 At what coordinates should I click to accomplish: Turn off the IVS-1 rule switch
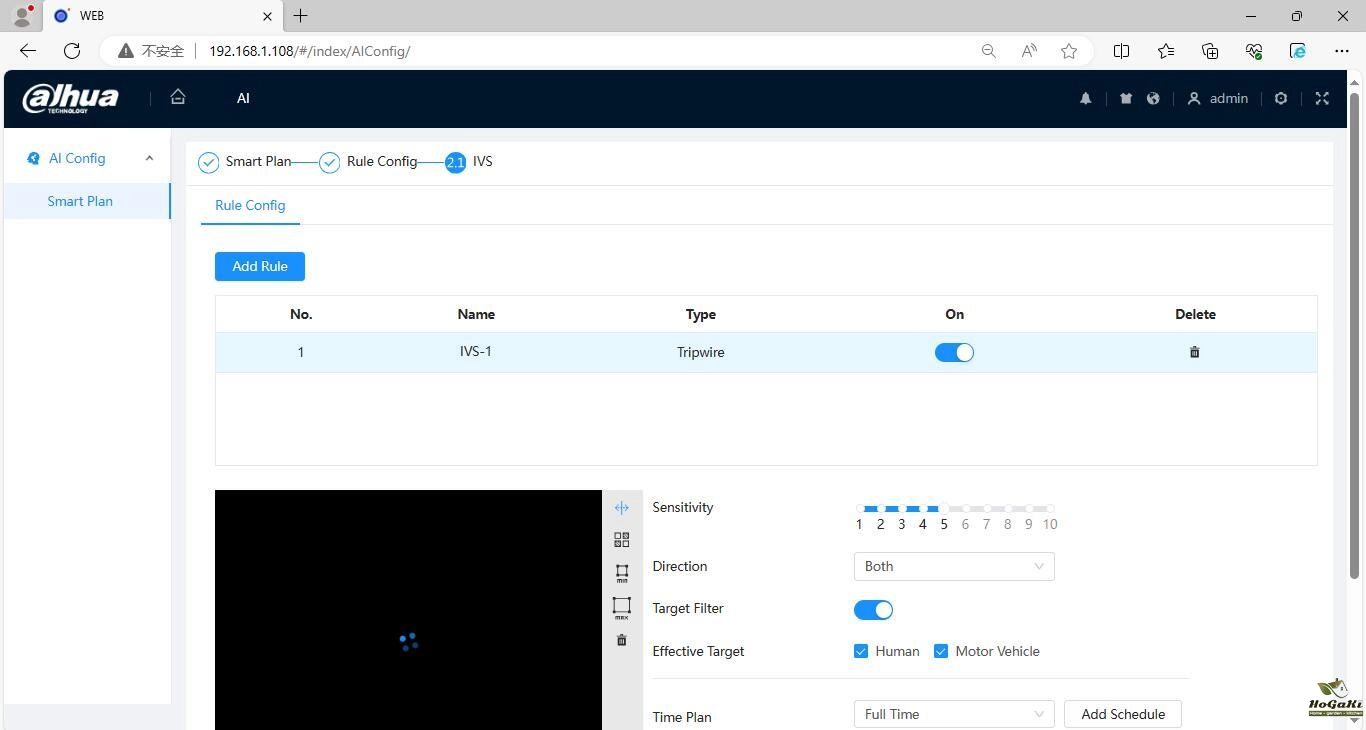coord(954,352)
